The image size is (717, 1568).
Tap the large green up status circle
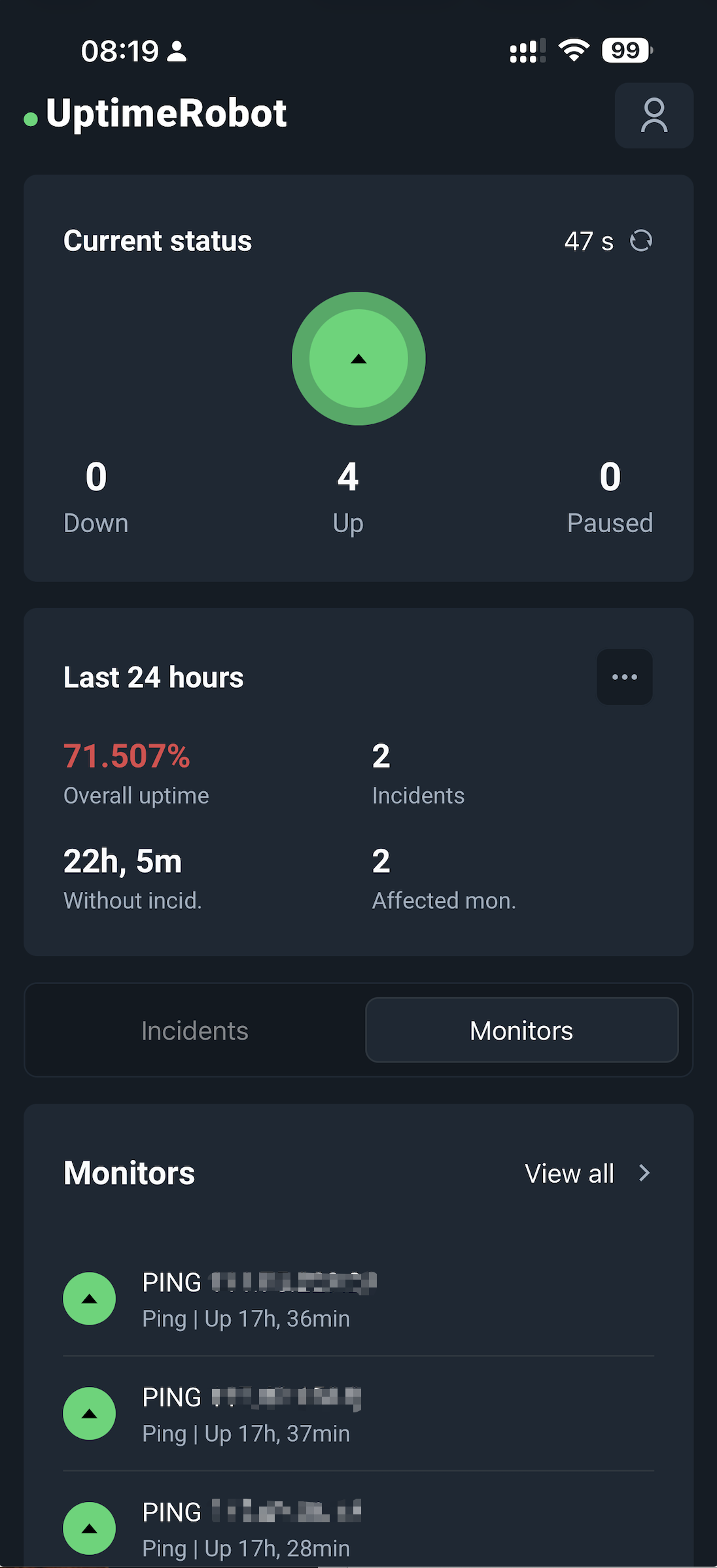(358, 358)
